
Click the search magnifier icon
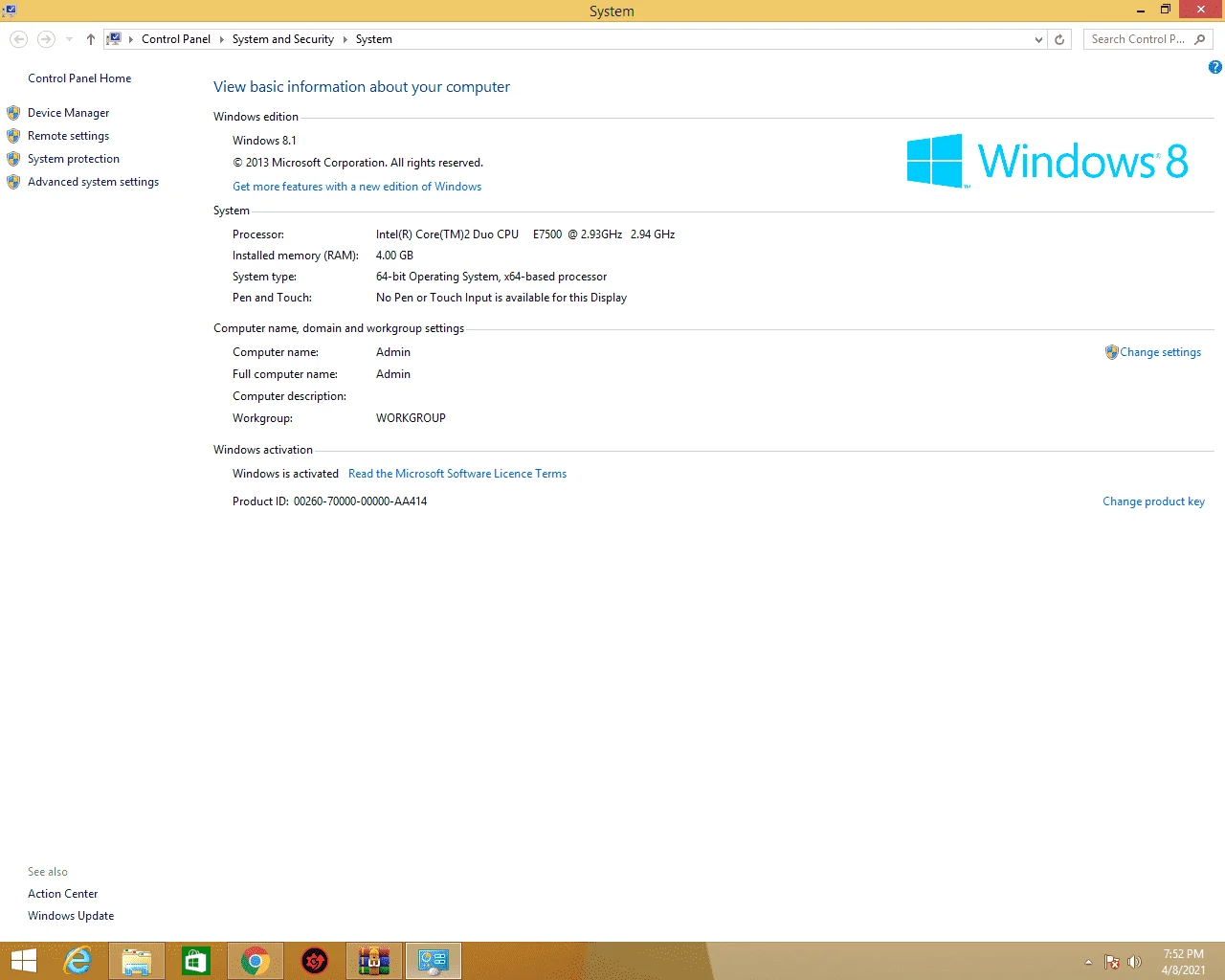[1200, 39]
